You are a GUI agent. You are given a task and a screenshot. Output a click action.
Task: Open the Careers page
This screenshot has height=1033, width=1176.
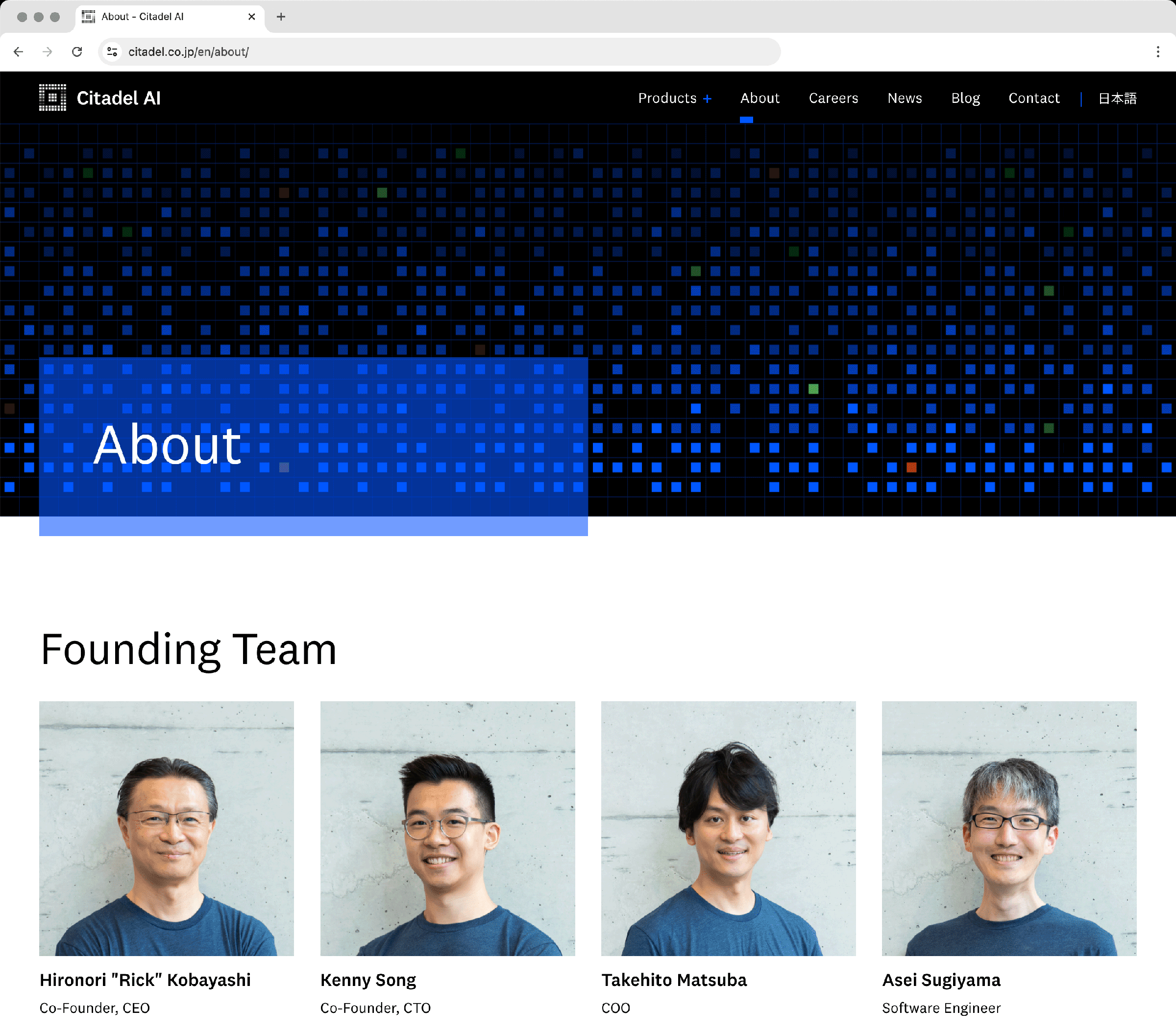coord(833,98)
